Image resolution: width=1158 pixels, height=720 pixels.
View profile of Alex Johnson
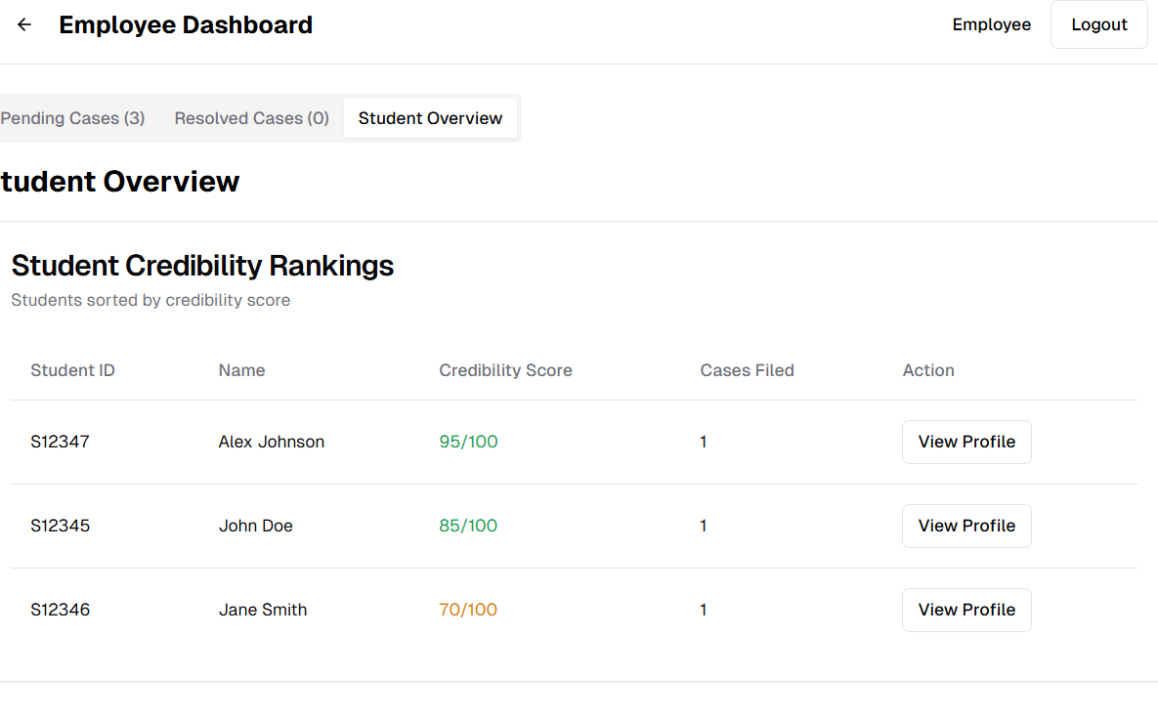pyautogui.click(x=966, y=442)
